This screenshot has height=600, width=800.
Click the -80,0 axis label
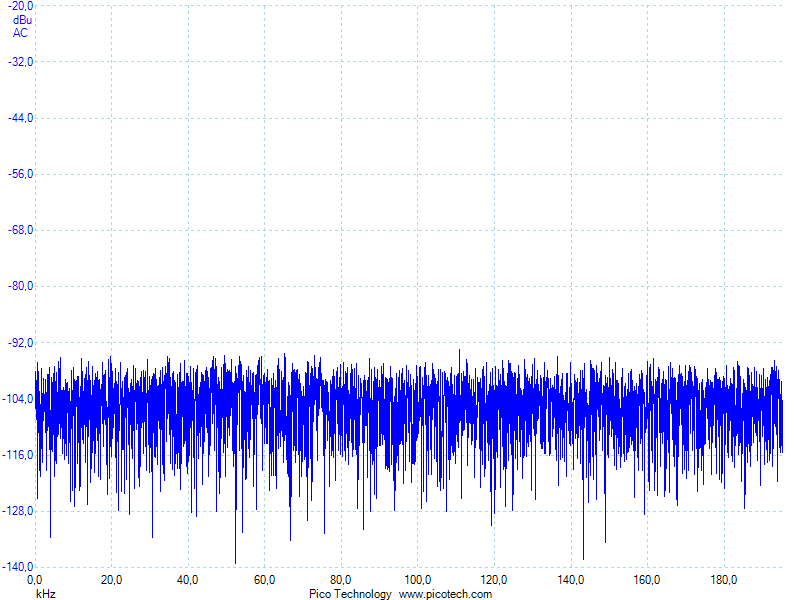click(x=21, y=286)
